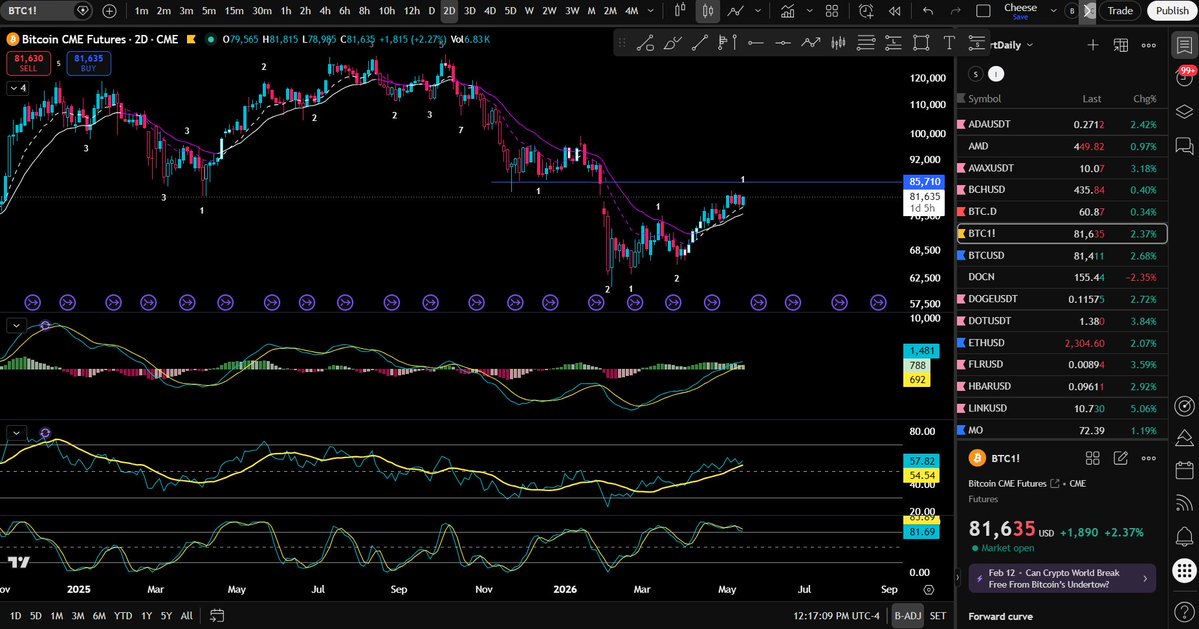Click the Trade button
This screenshot has height=629, width=1199.
pos(1120,11)
